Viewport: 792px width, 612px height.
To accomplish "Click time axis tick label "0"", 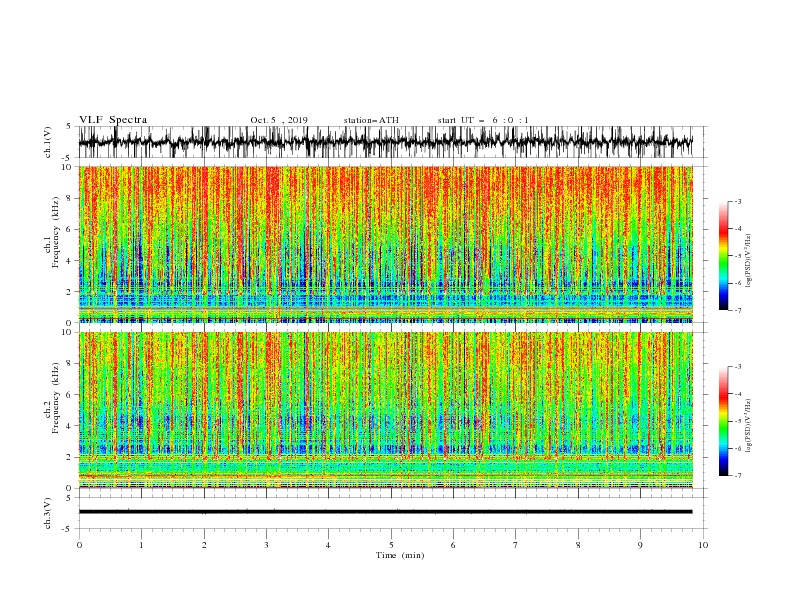I will point(79,545).
